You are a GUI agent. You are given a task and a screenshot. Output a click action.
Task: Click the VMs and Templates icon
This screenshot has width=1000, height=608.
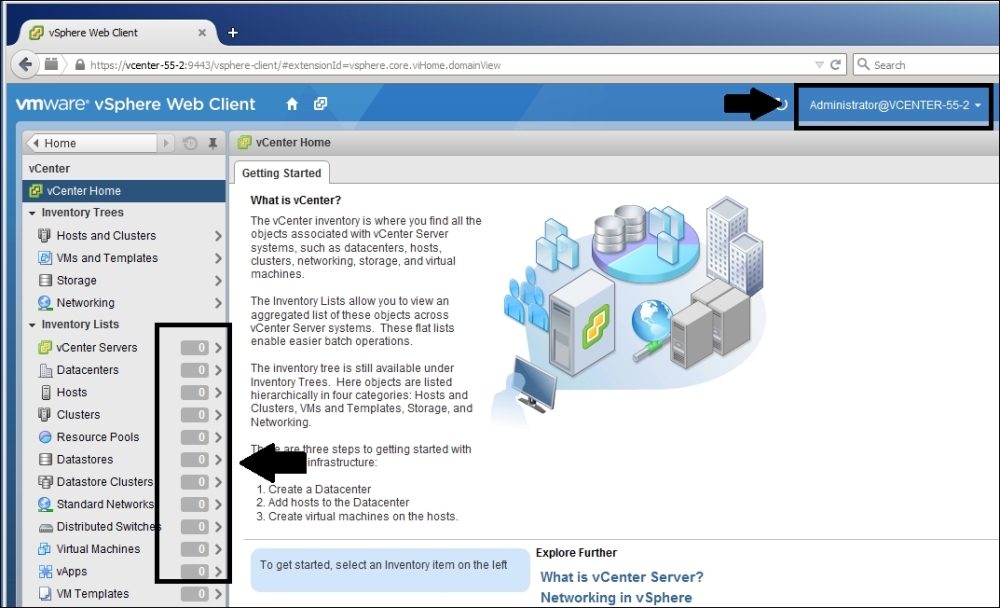pyautogui.click(x=45, y=258)
